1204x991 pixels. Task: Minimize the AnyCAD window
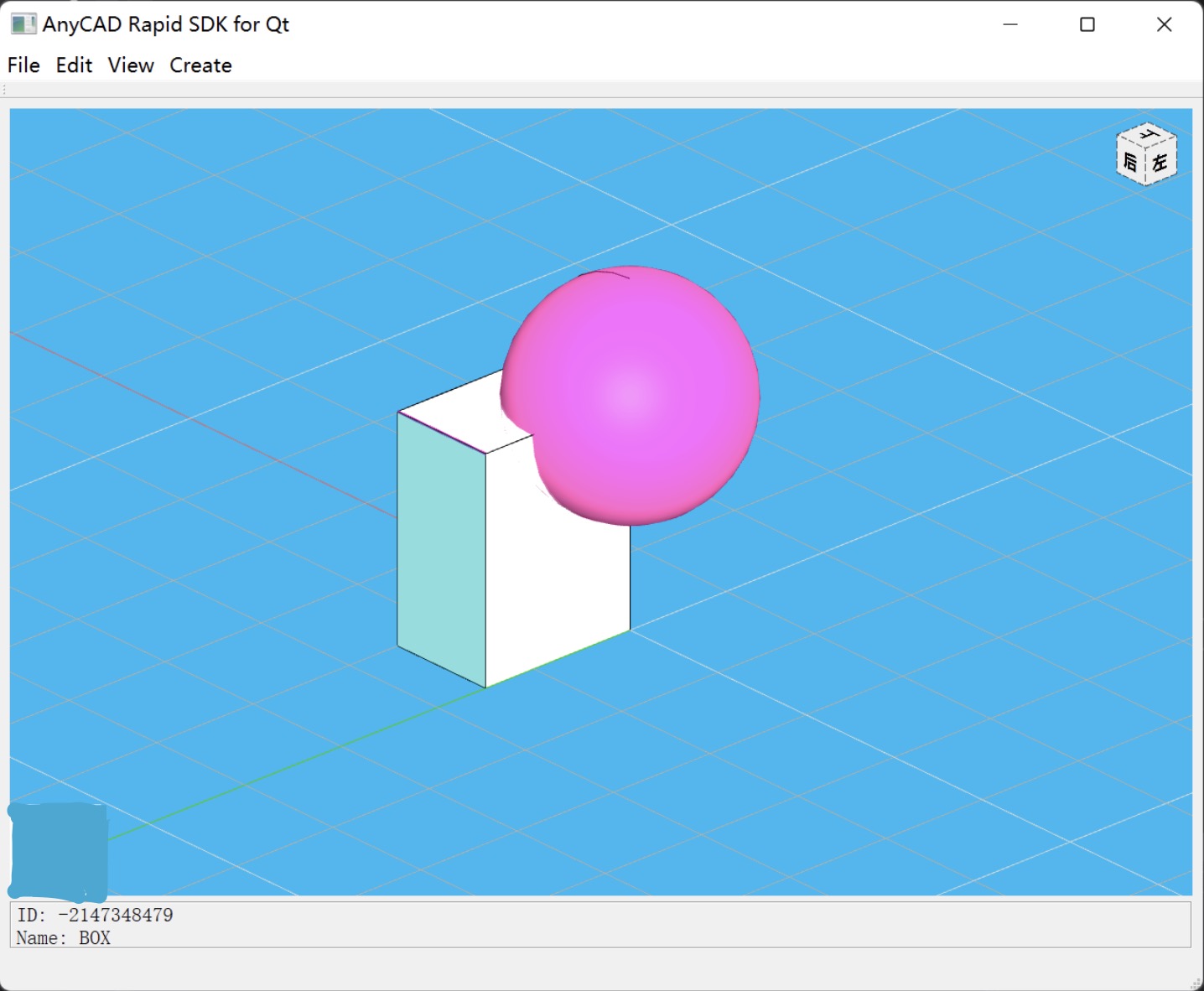point(1010,24)
